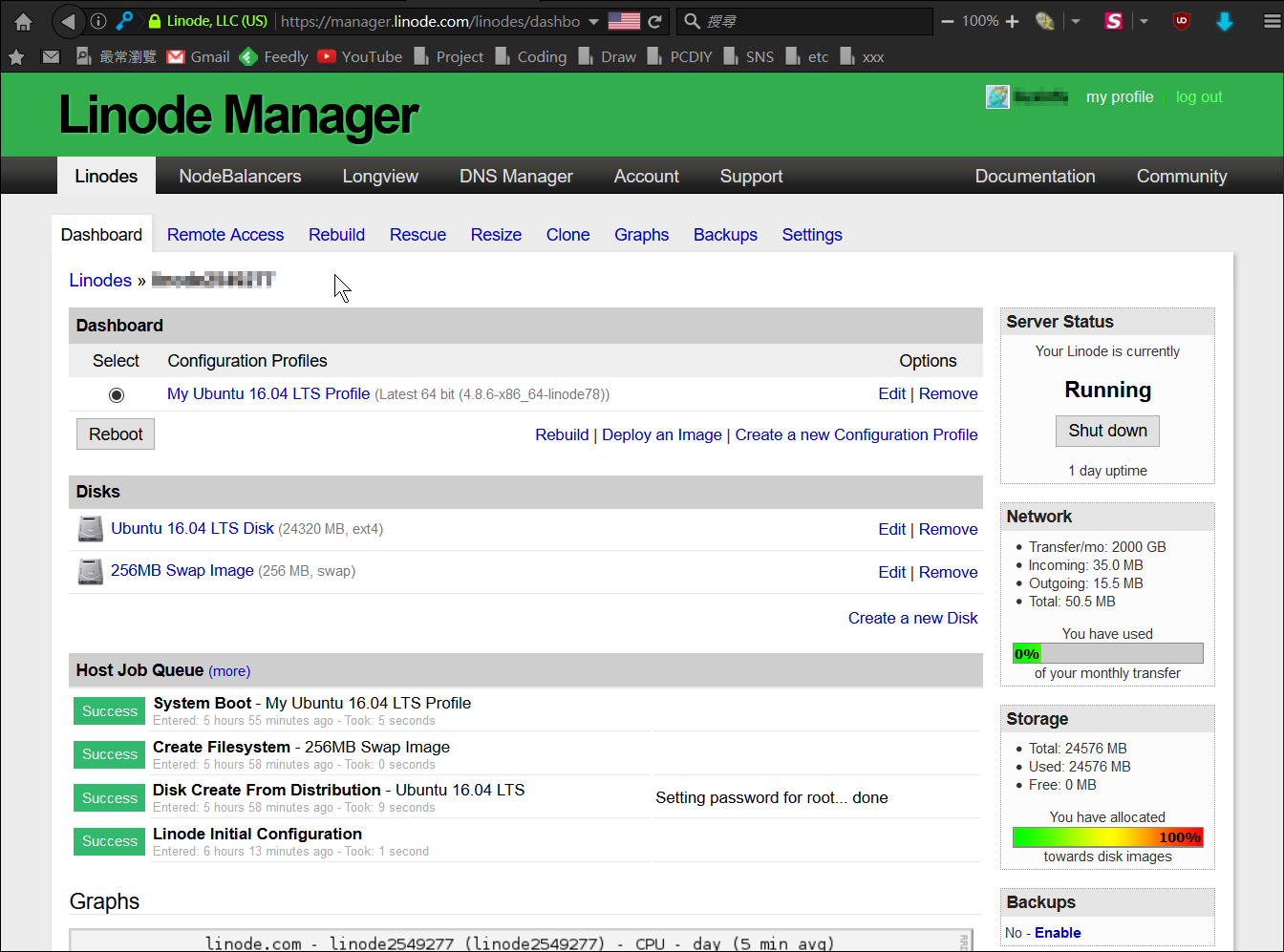Screen dimensions: 1284x952
Task: Click the Shut down button
Action: [x=1107, y=431]
